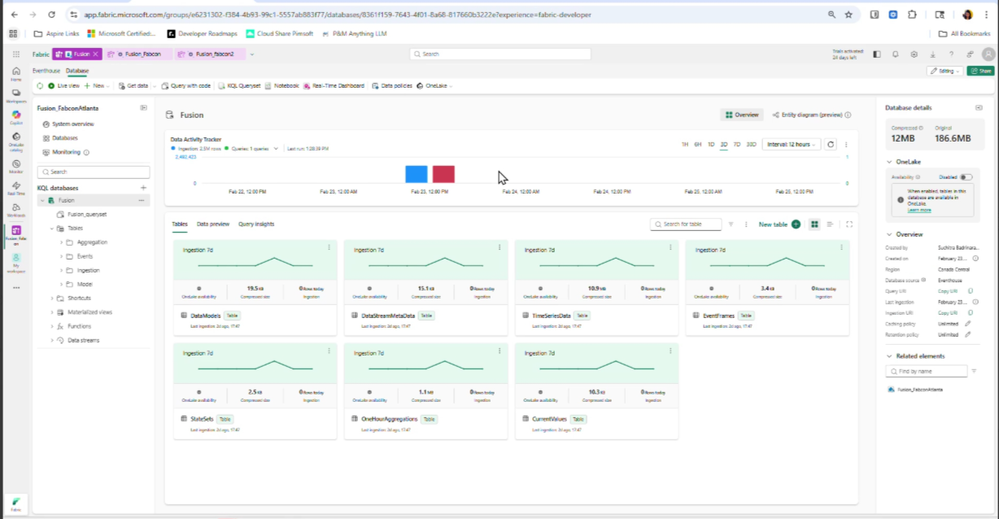The image size is (999, 519).
Task: Open the Editing mode dropdown
Action: pyautogui.click(x=944, y=71)
